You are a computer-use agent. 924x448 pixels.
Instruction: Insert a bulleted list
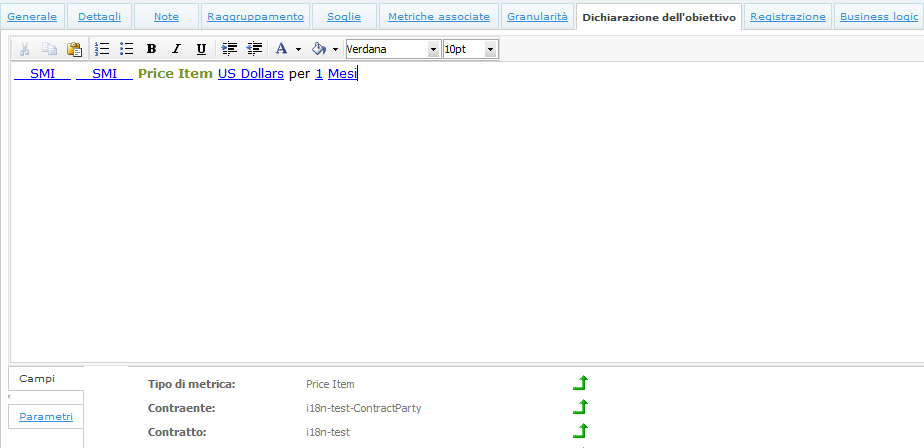click(126, 49)
